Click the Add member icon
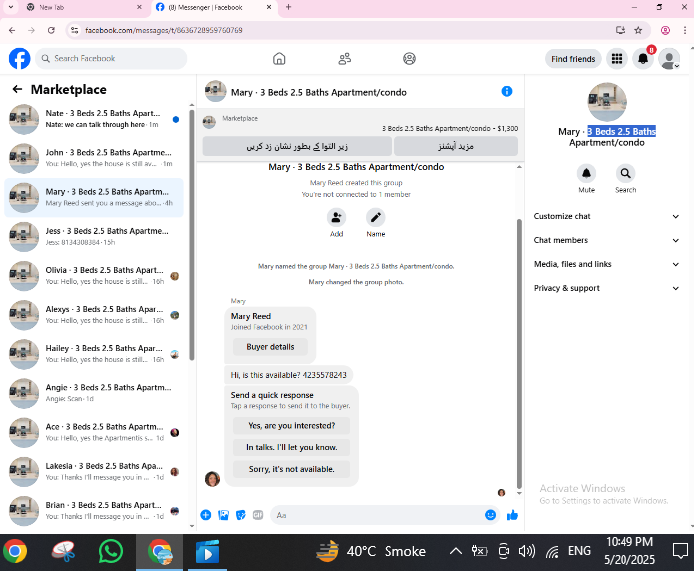The image size is (694, 571). (x=336, y=217)
